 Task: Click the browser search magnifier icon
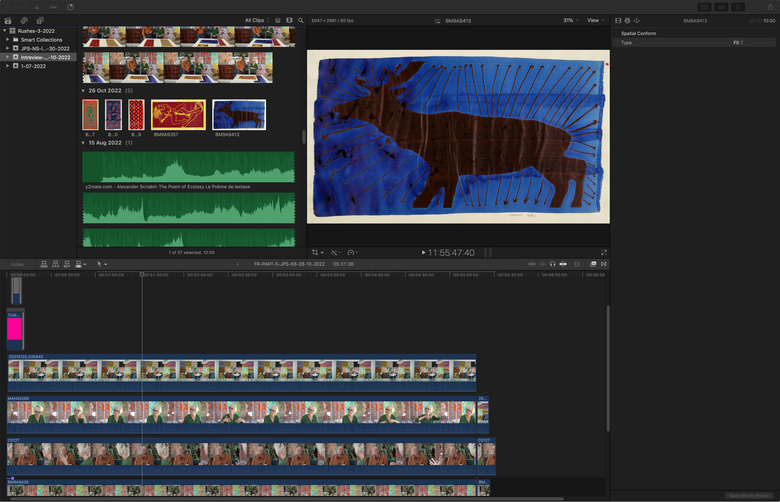click(300, 20)
